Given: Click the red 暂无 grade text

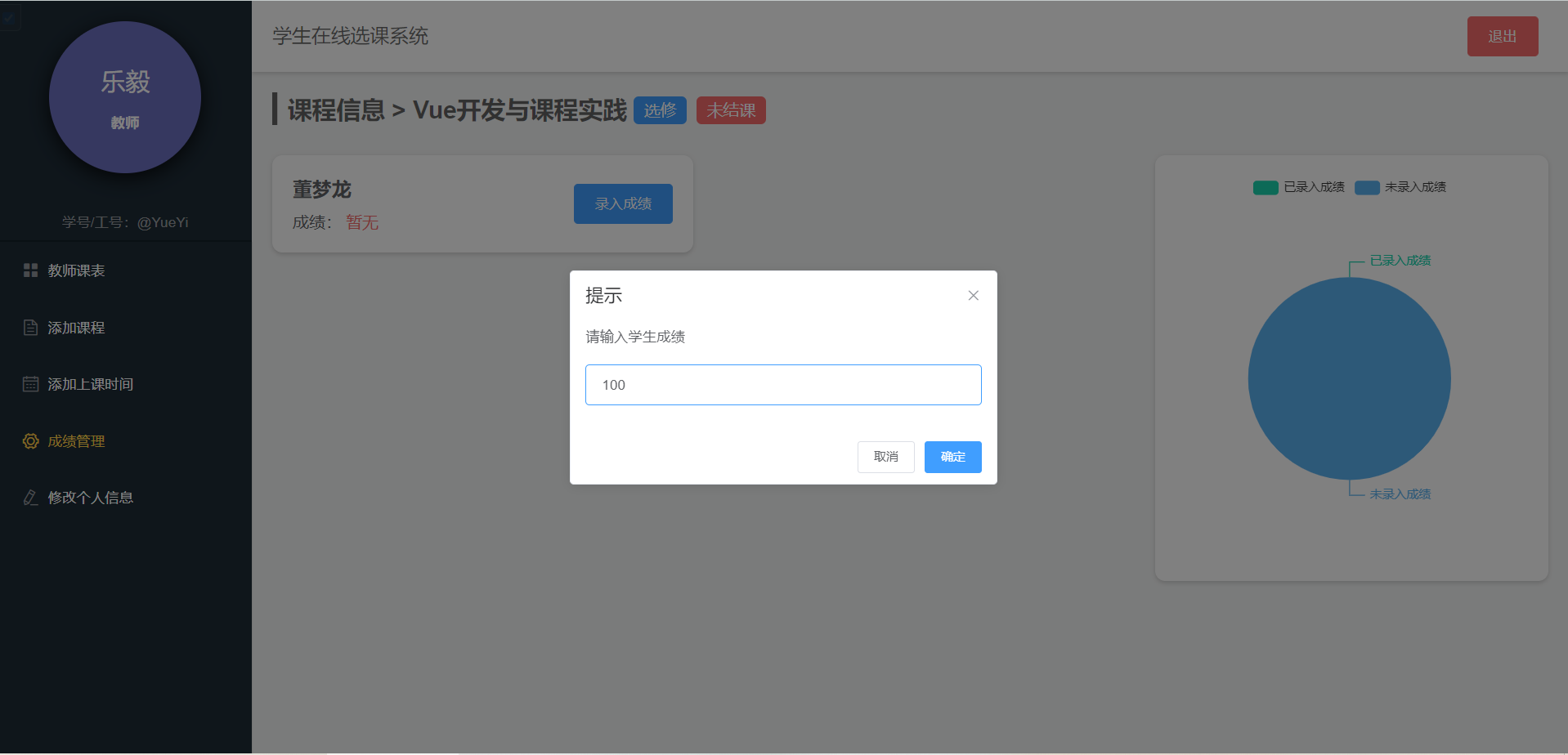Looking at the screenshot, I should coord(362,222).
